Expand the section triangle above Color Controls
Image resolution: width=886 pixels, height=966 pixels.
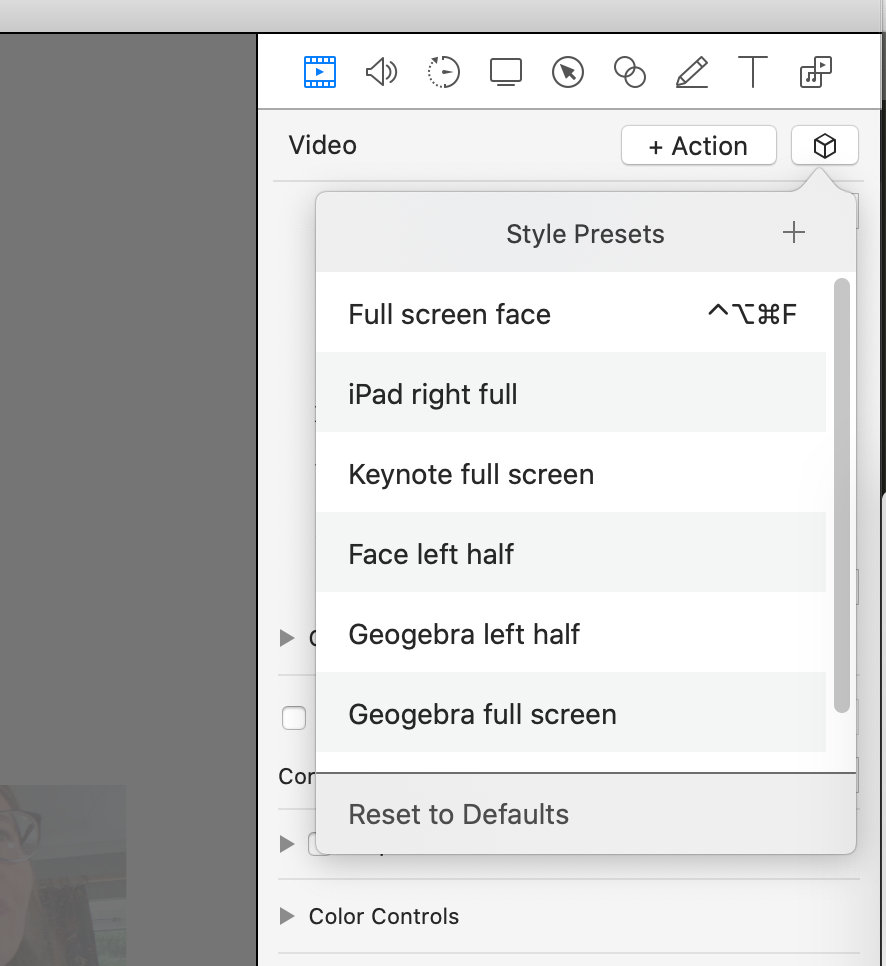[288, 844]
